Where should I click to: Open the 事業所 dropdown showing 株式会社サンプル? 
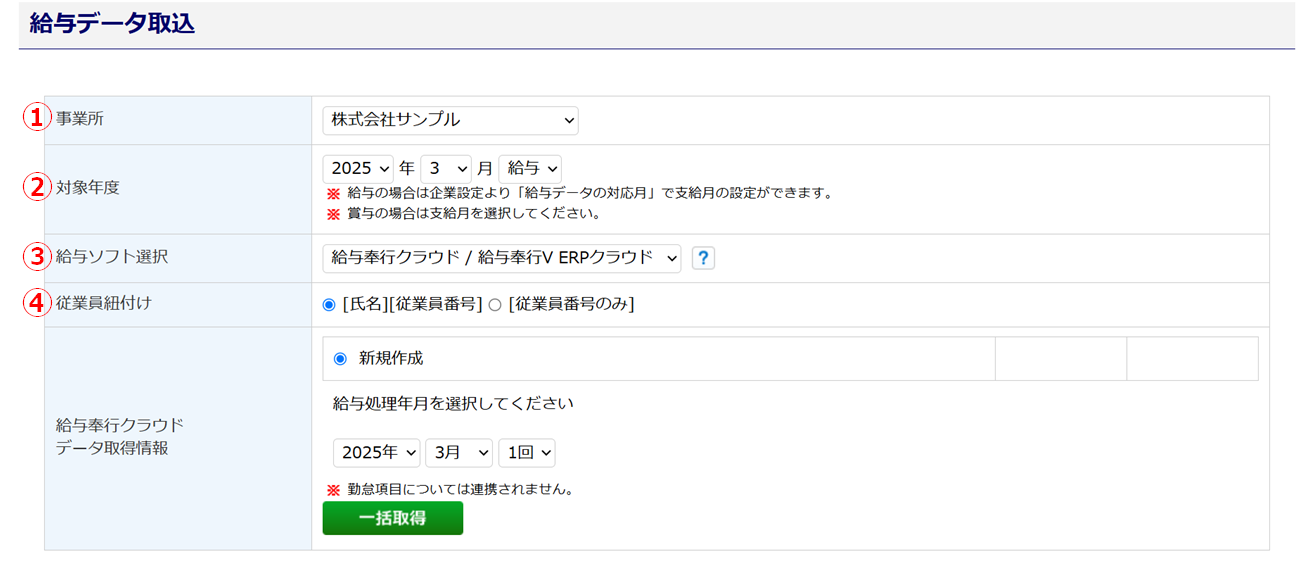(450, 120)
